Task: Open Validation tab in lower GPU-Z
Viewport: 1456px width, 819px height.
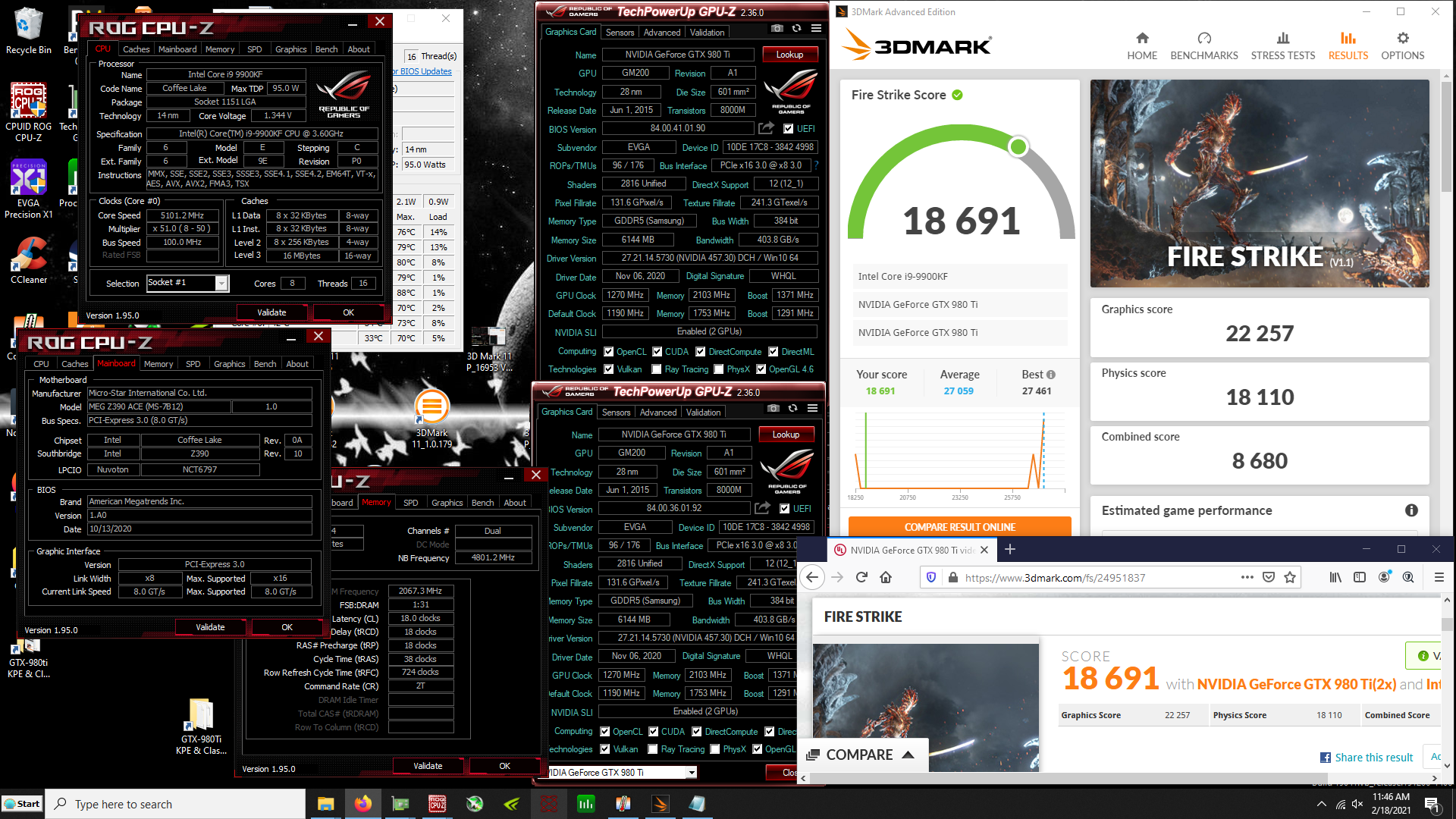Action: click(x=704, y=413)
